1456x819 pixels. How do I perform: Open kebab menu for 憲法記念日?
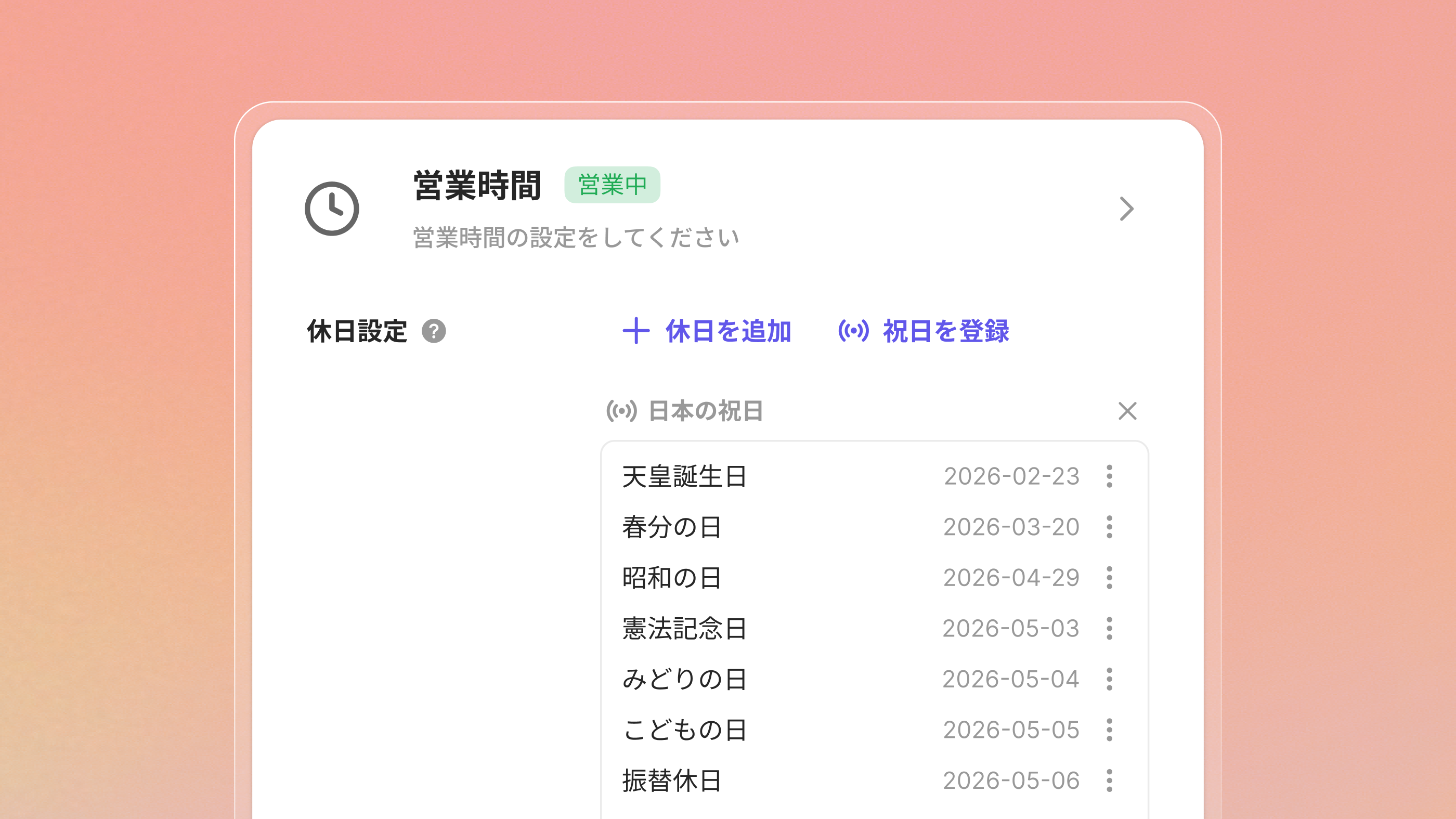(1109, 628)
